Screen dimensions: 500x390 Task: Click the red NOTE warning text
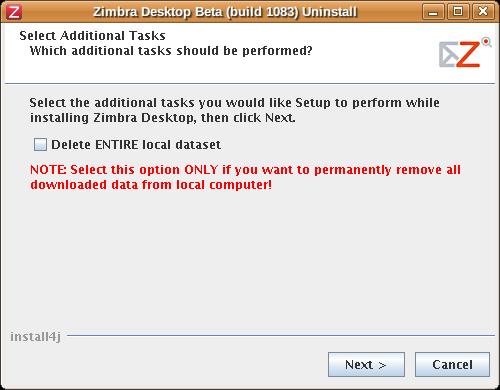coord(245,177)
